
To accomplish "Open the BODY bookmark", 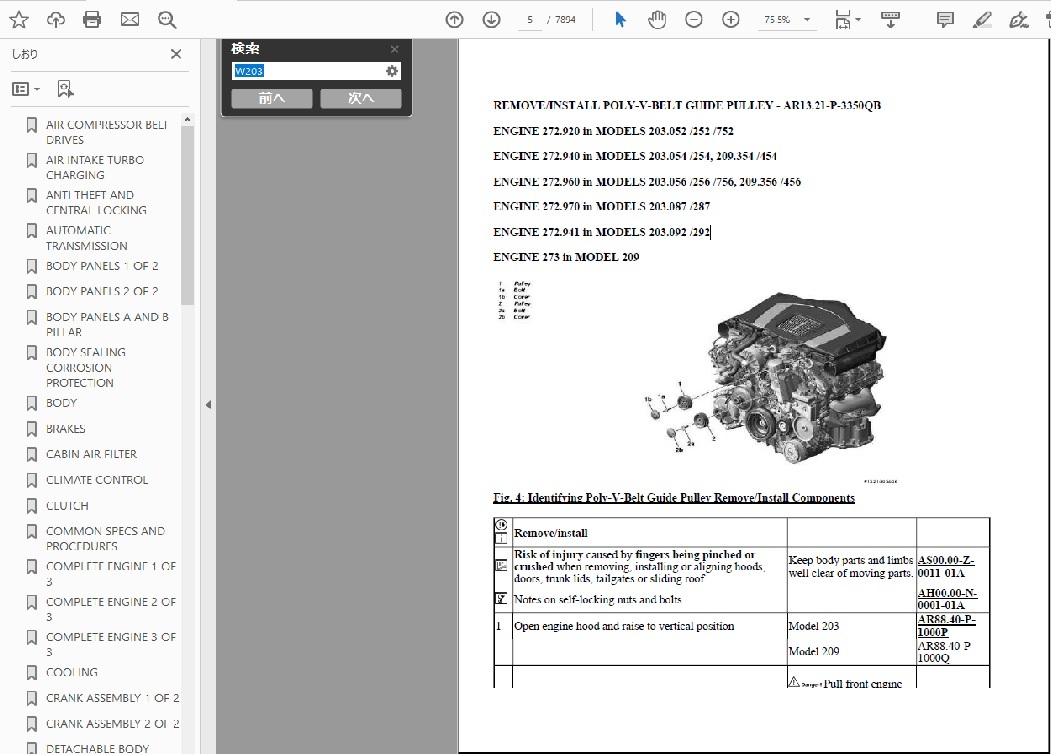I will coord(61,403).
